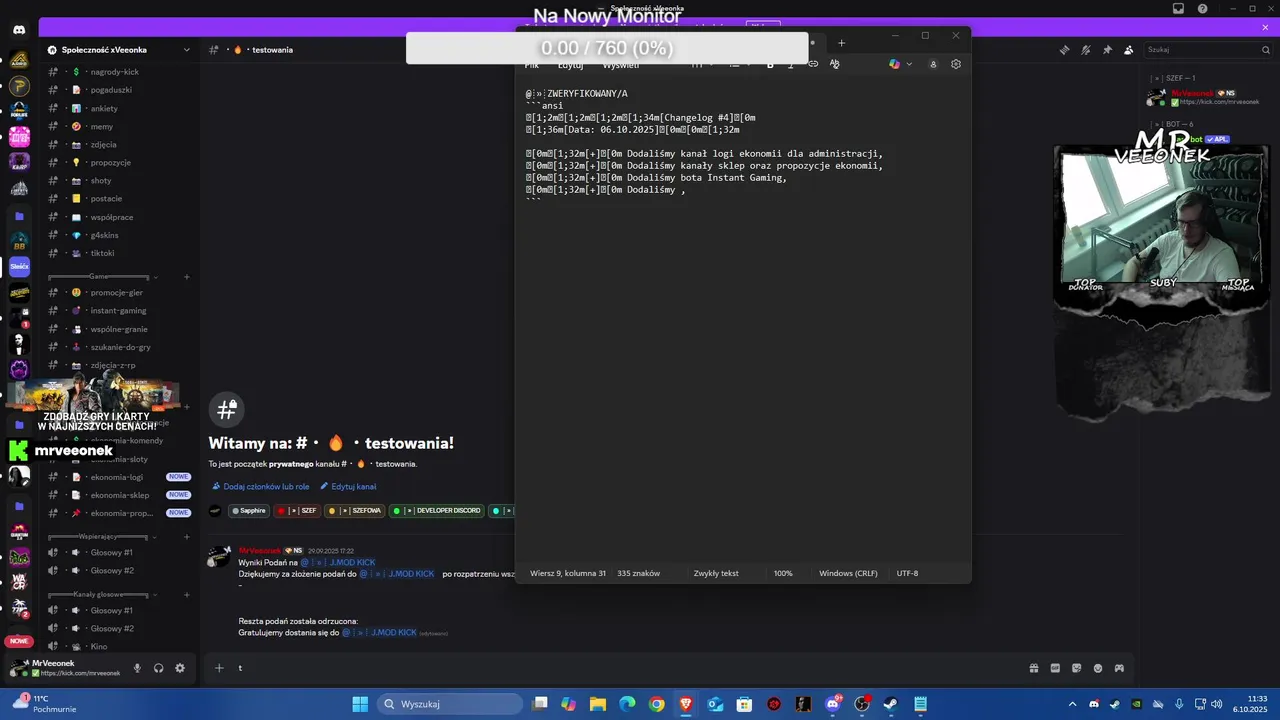Click Windows (CRLF) in Notepad status bar

point(848,573)
